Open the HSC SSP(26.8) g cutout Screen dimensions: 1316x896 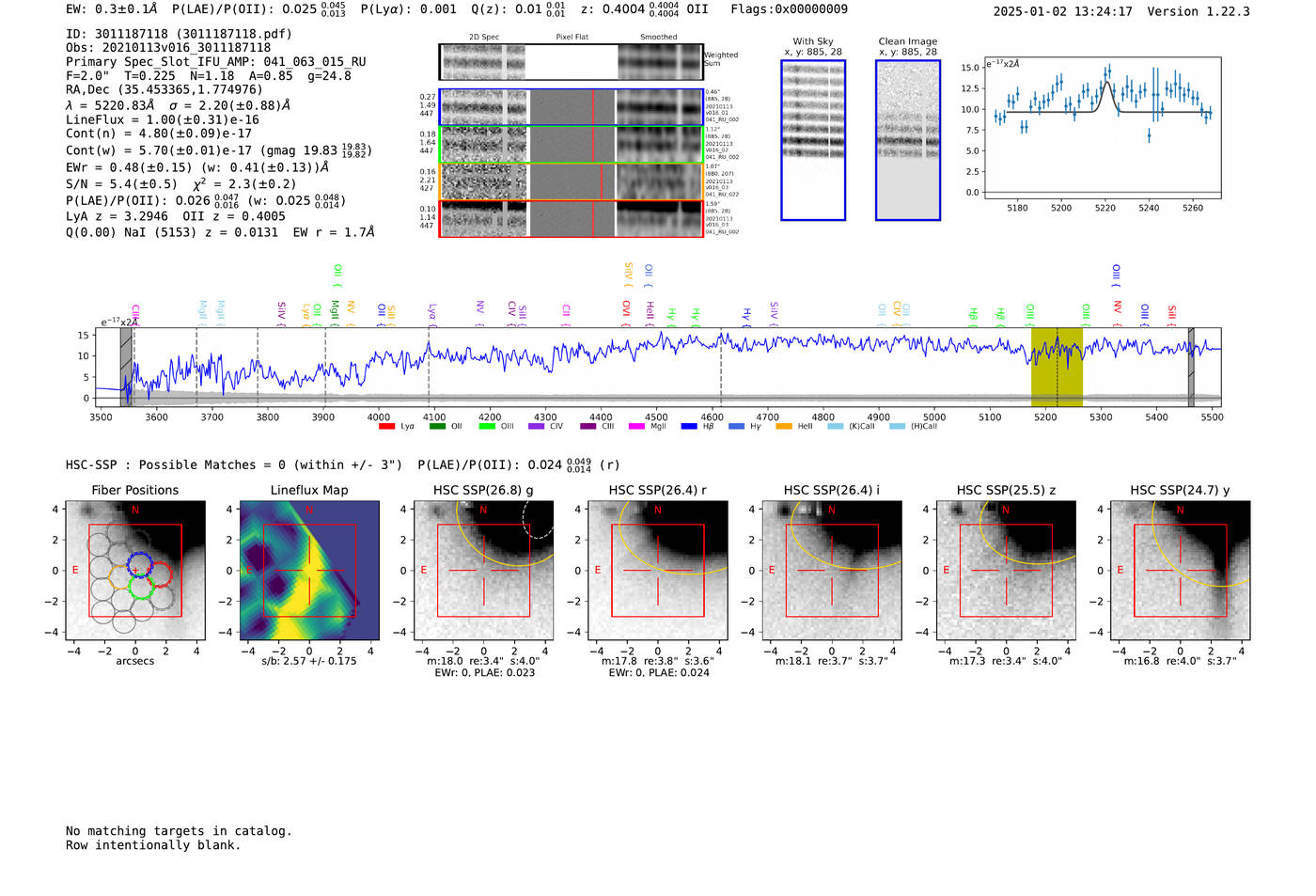click(x=484, y=571)
